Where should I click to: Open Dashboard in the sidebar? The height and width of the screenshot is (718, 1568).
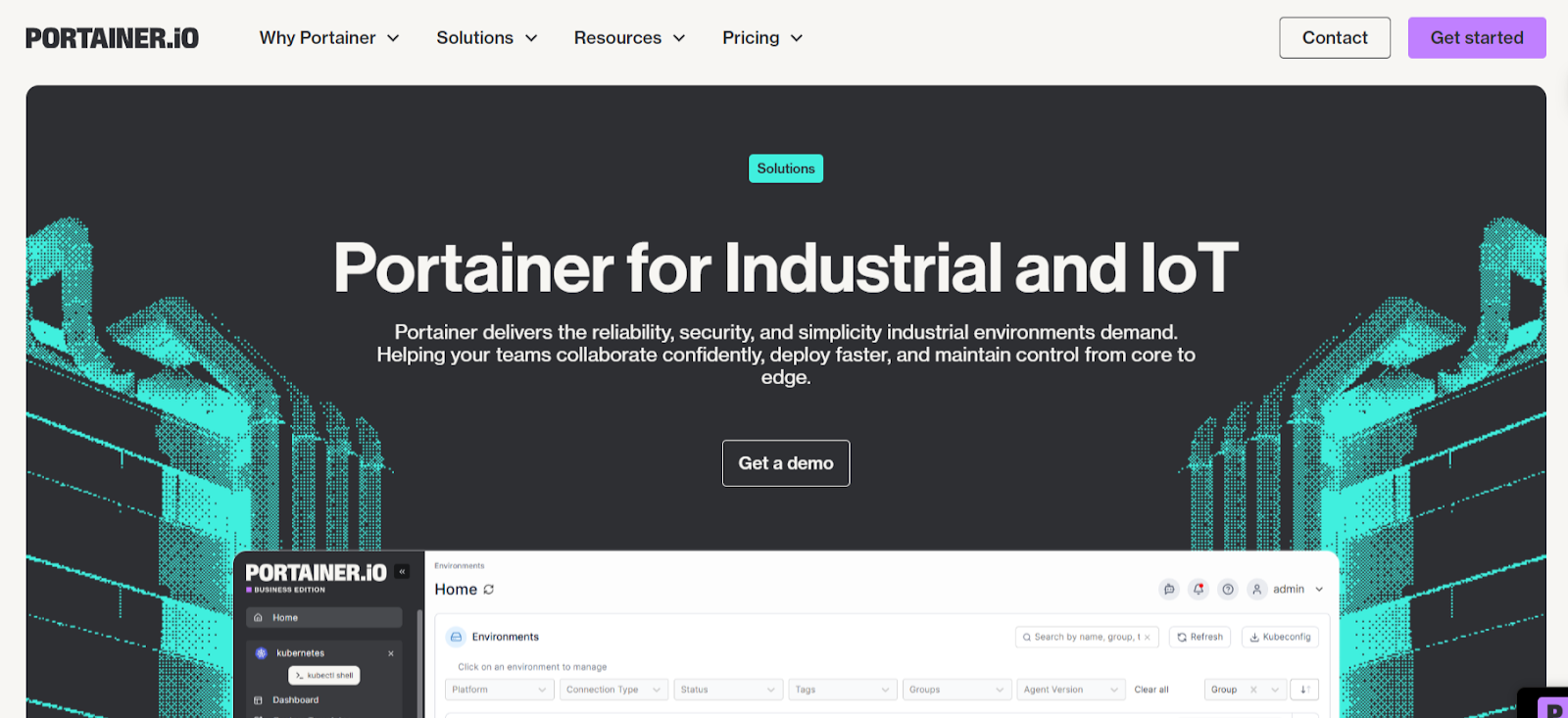(x=295, y=700)
